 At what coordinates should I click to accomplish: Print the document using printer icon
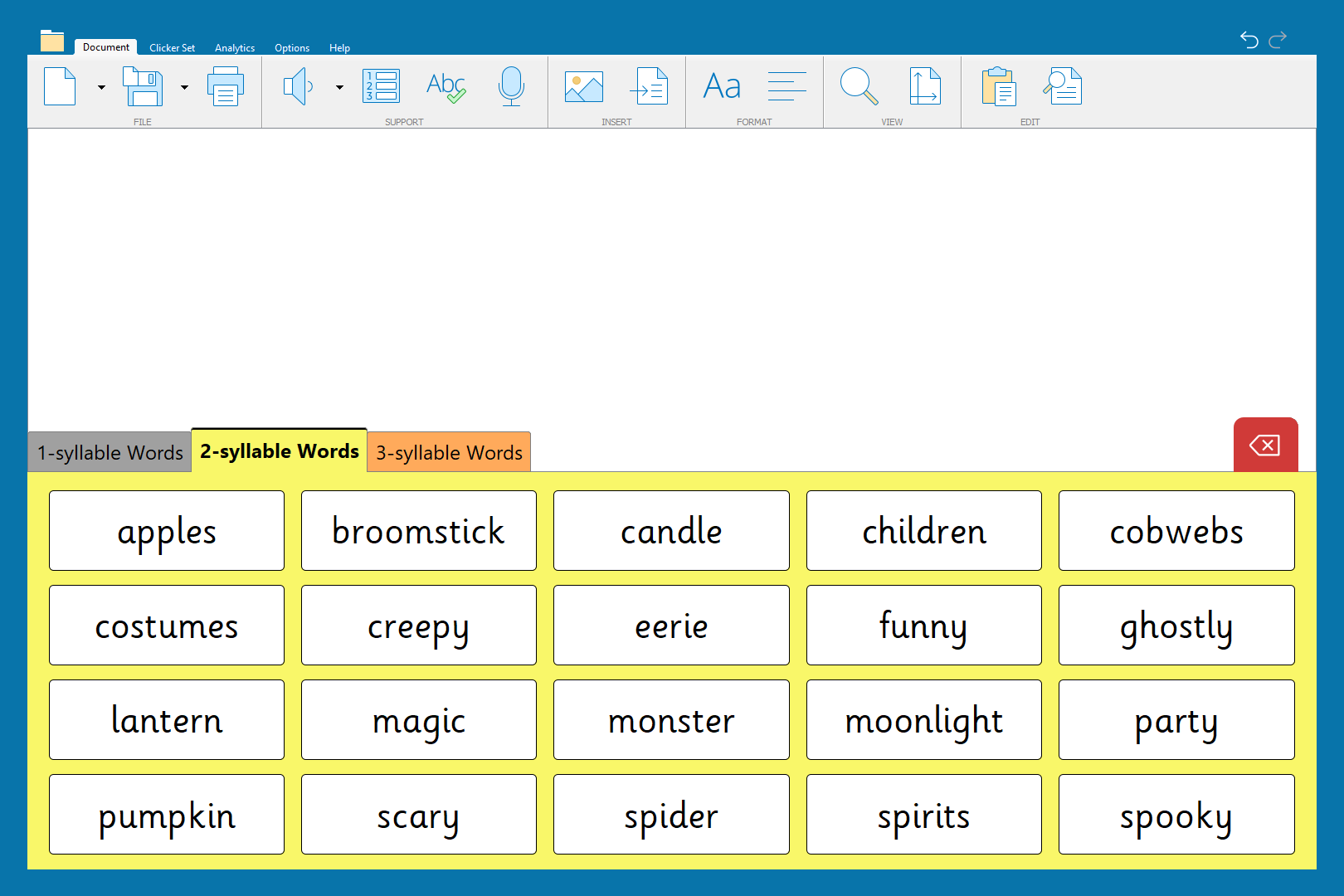click(225, 86)
